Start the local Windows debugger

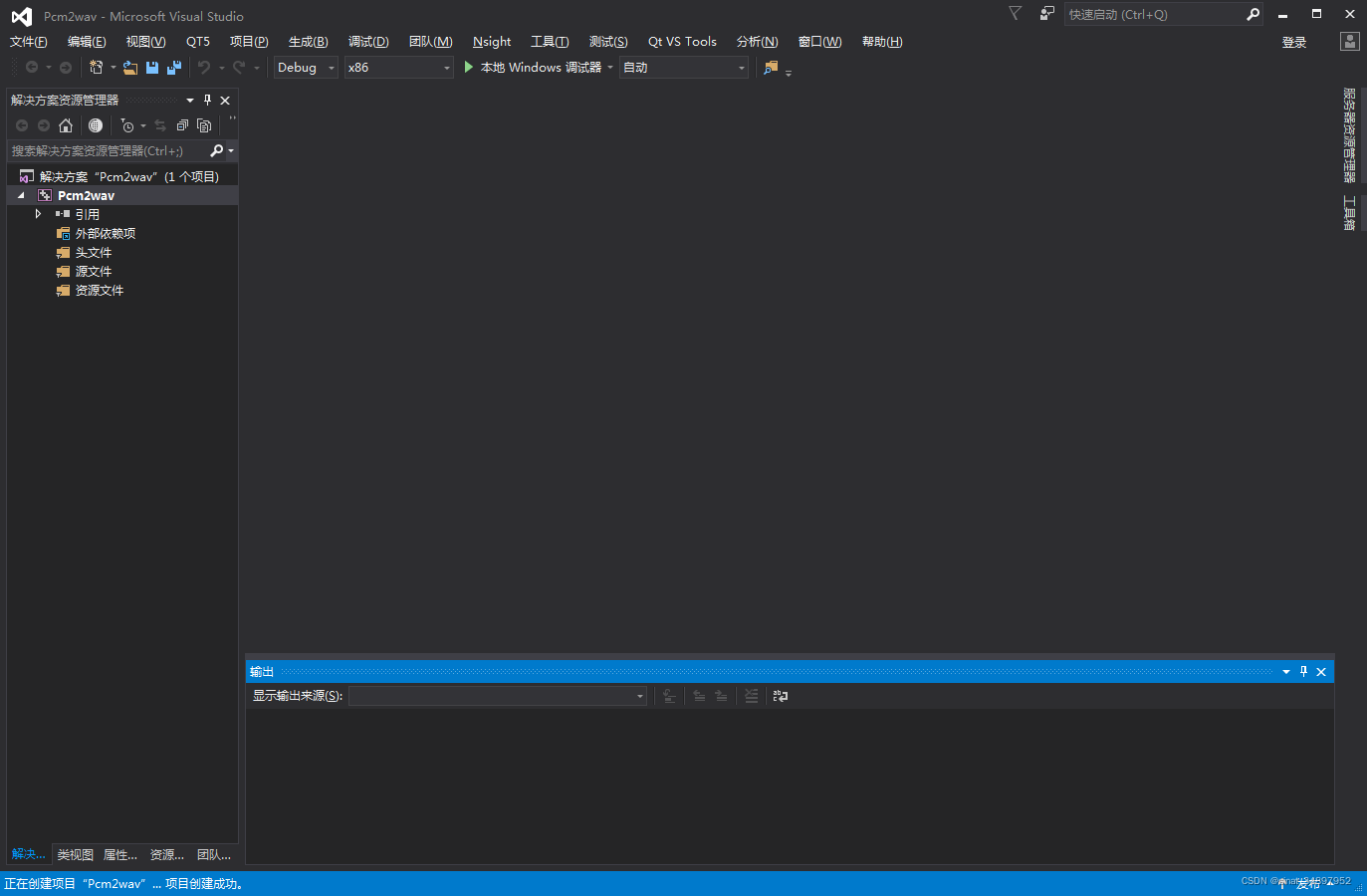coord(533,68)
